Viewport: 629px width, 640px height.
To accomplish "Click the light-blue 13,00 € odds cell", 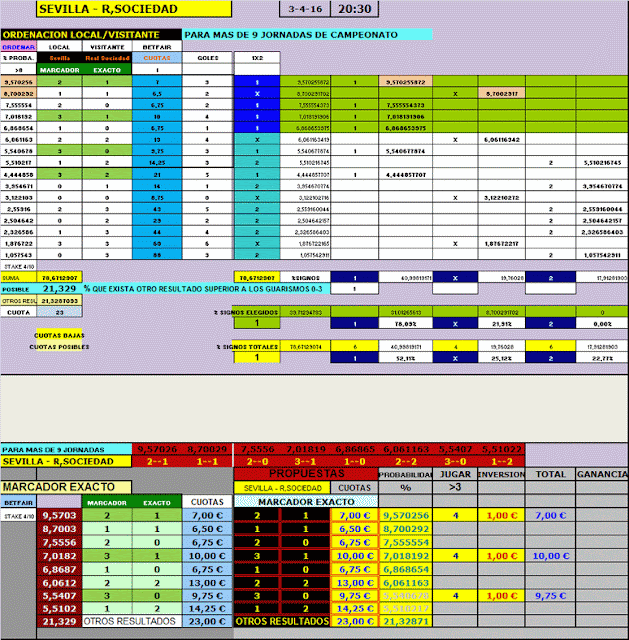I will pos(207,583).
